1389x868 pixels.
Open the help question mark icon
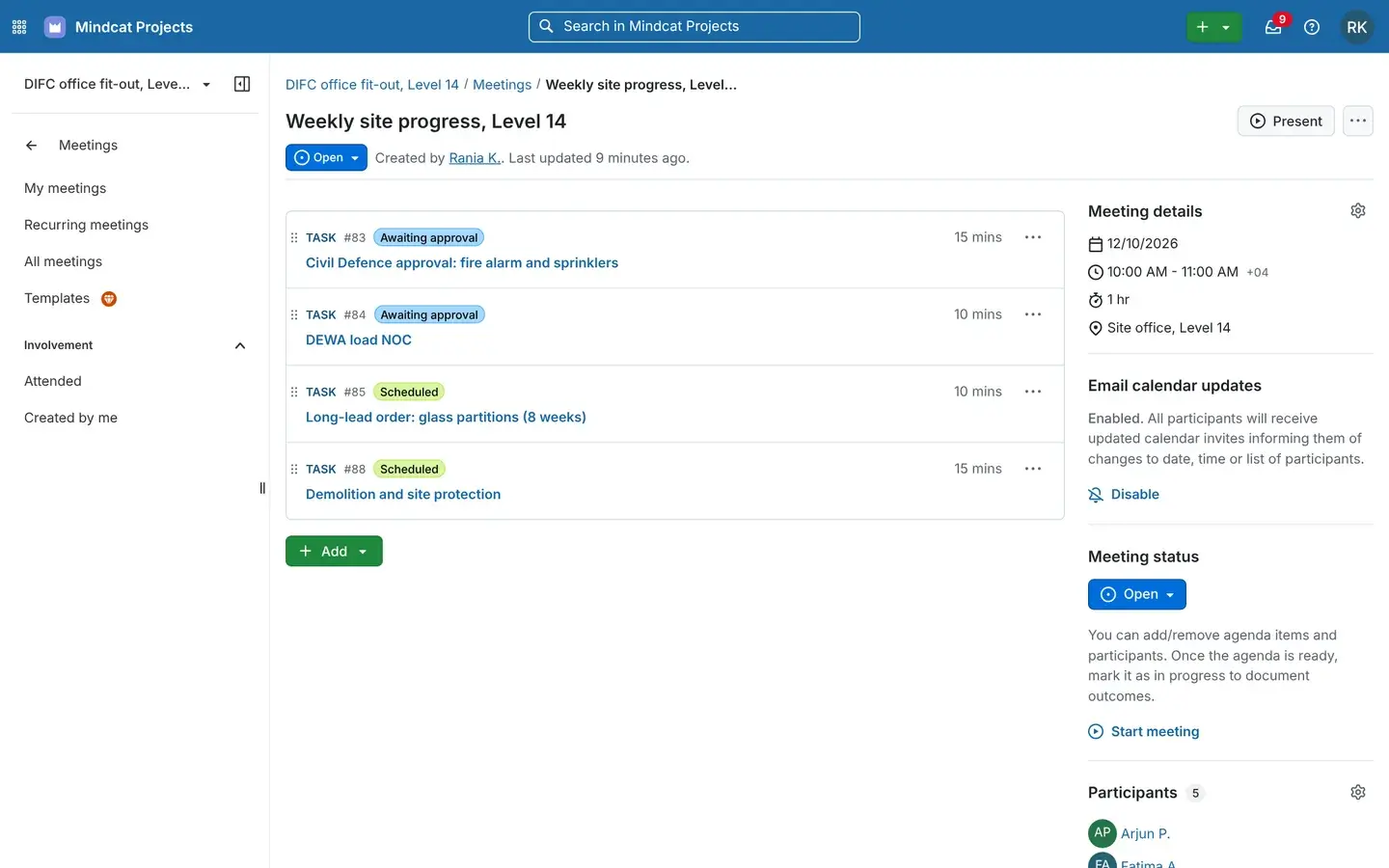click(1312, 27)
